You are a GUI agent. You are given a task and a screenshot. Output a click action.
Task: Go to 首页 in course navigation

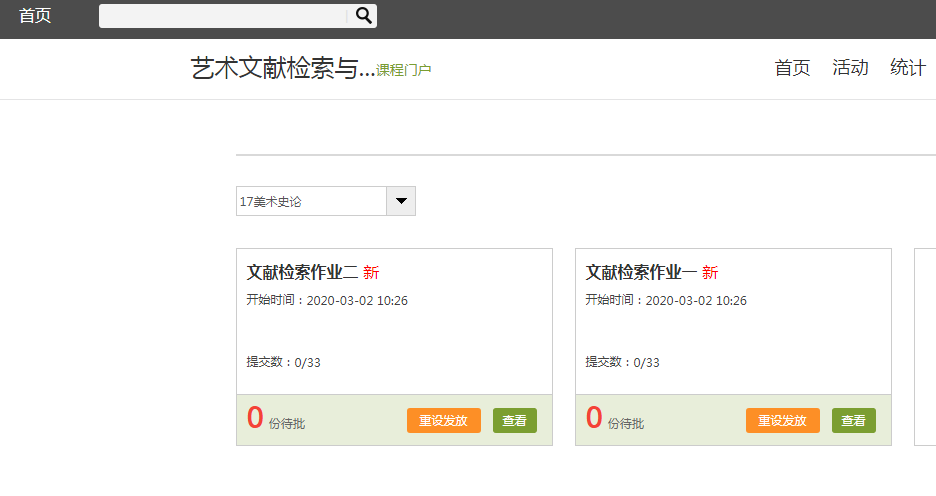792,68
